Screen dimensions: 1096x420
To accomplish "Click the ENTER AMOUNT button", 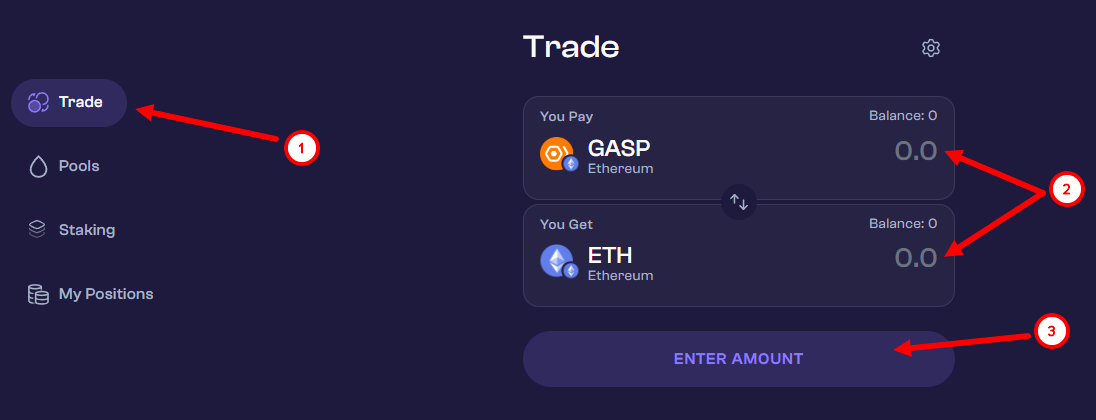I will [739, 359].
